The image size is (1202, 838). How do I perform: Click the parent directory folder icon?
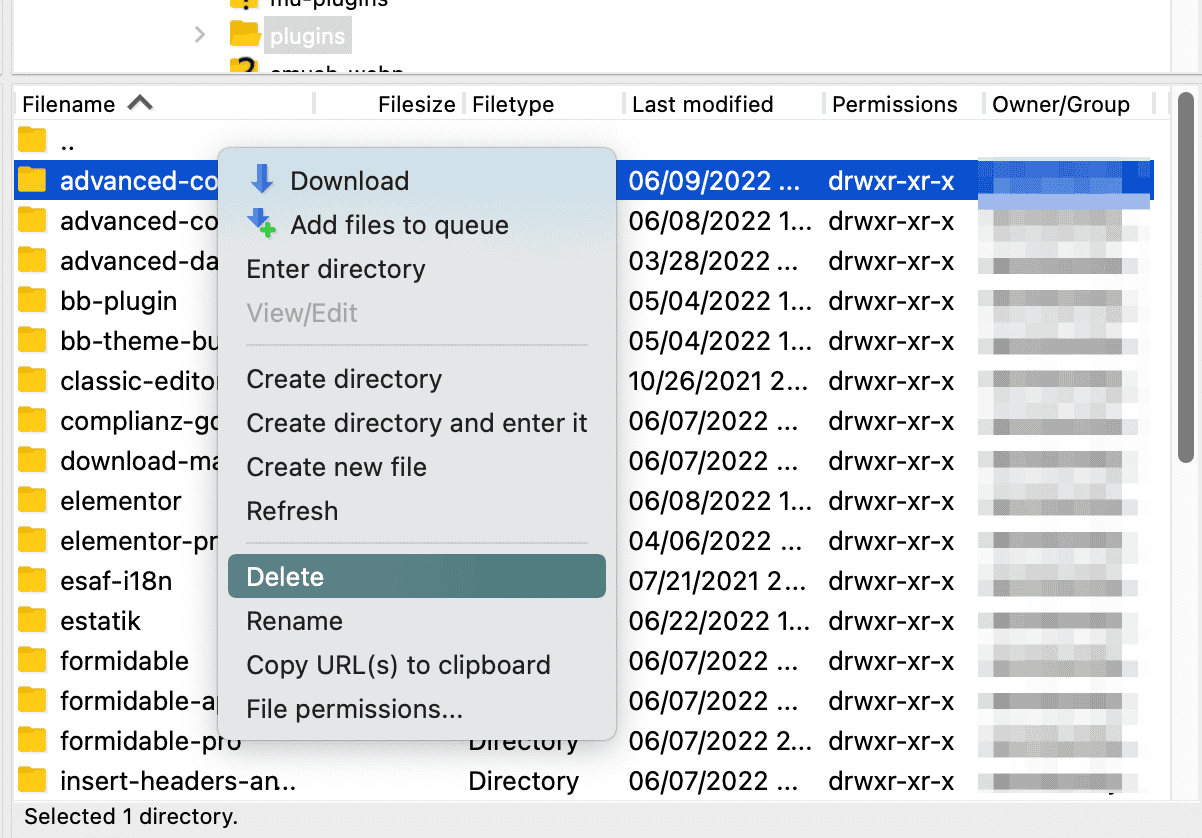[33, 141]
